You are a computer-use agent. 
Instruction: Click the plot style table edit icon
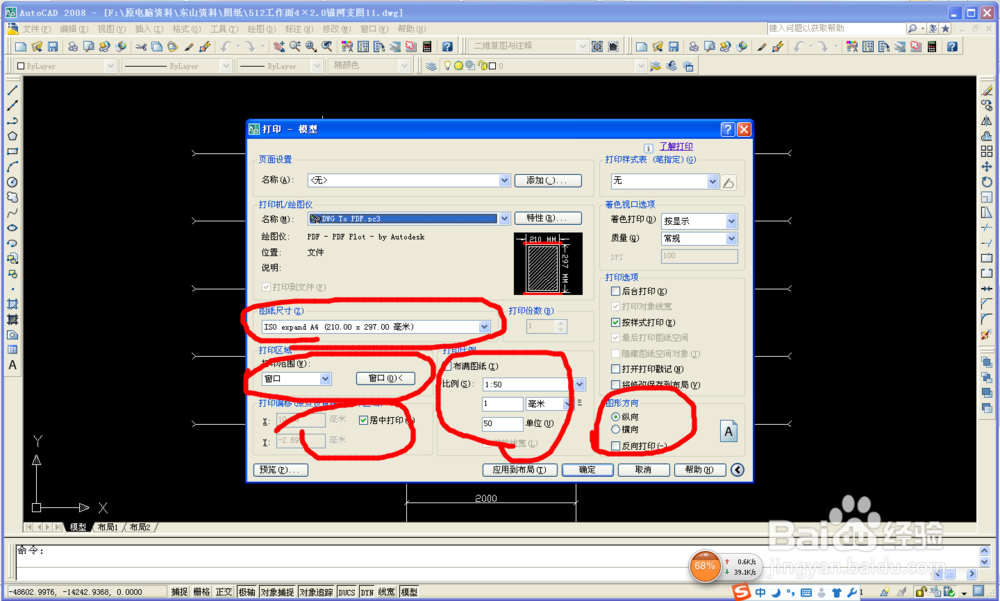pyautogui.click(x=728, y=182)
